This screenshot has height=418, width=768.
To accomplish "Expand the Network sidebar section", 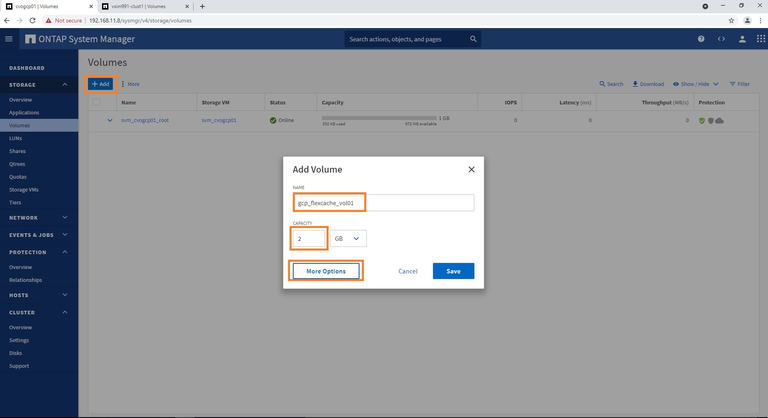I will click(x=65, y=217).
